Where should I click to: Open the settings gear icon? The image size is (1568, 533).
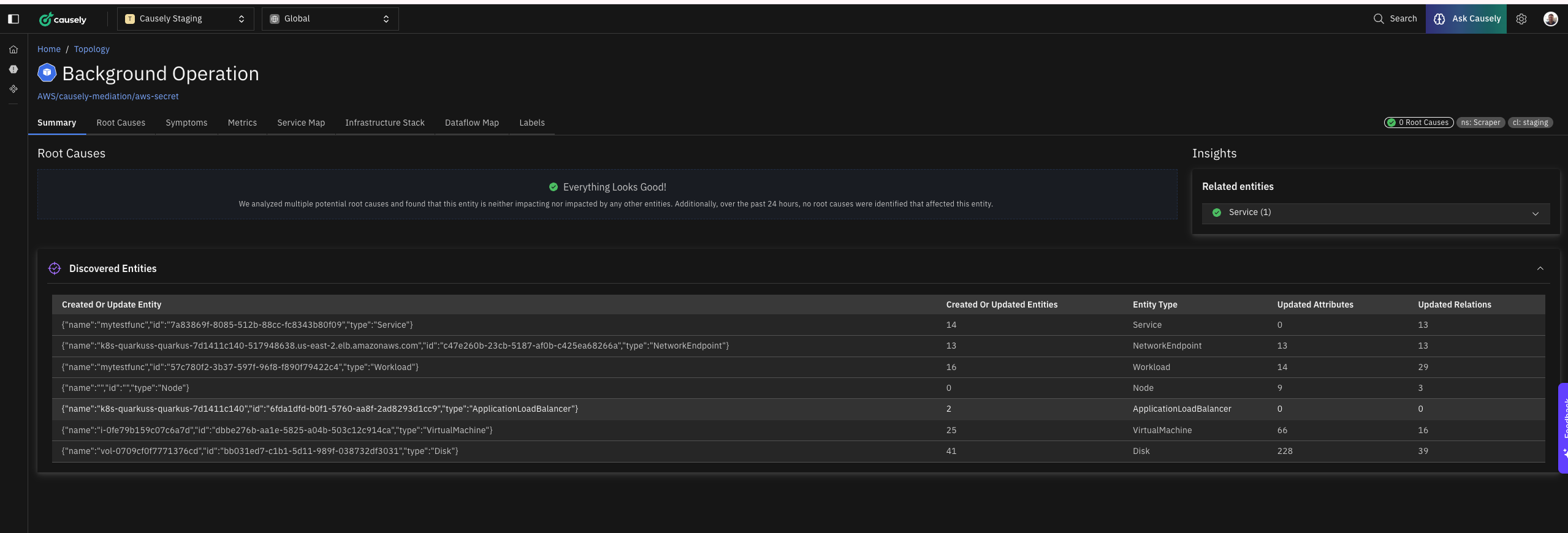[1521, 19]
